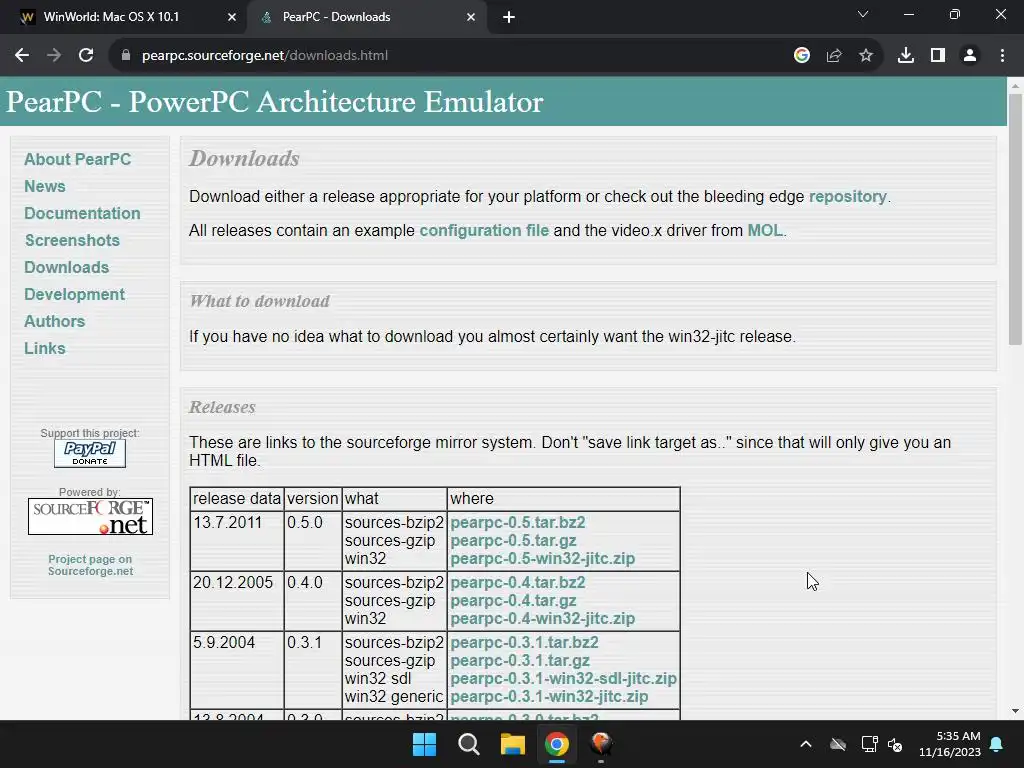Download pearpc-0.3.1.tar.bz2
The height and width of the screenshot is (768, 1024).
524,643
